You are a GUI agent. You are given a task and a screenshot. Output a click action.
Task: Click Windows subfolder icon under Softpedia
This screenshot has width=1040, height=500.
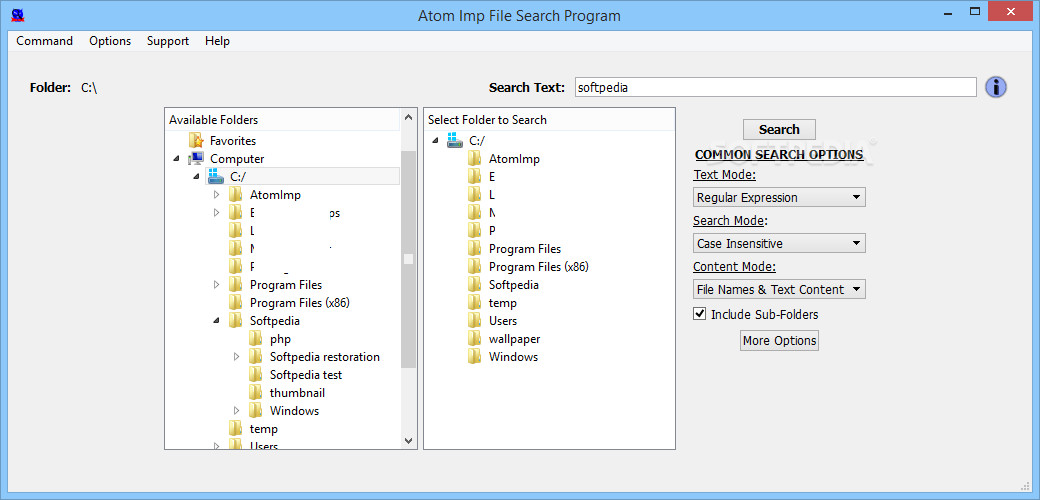(x=256, y=410)
